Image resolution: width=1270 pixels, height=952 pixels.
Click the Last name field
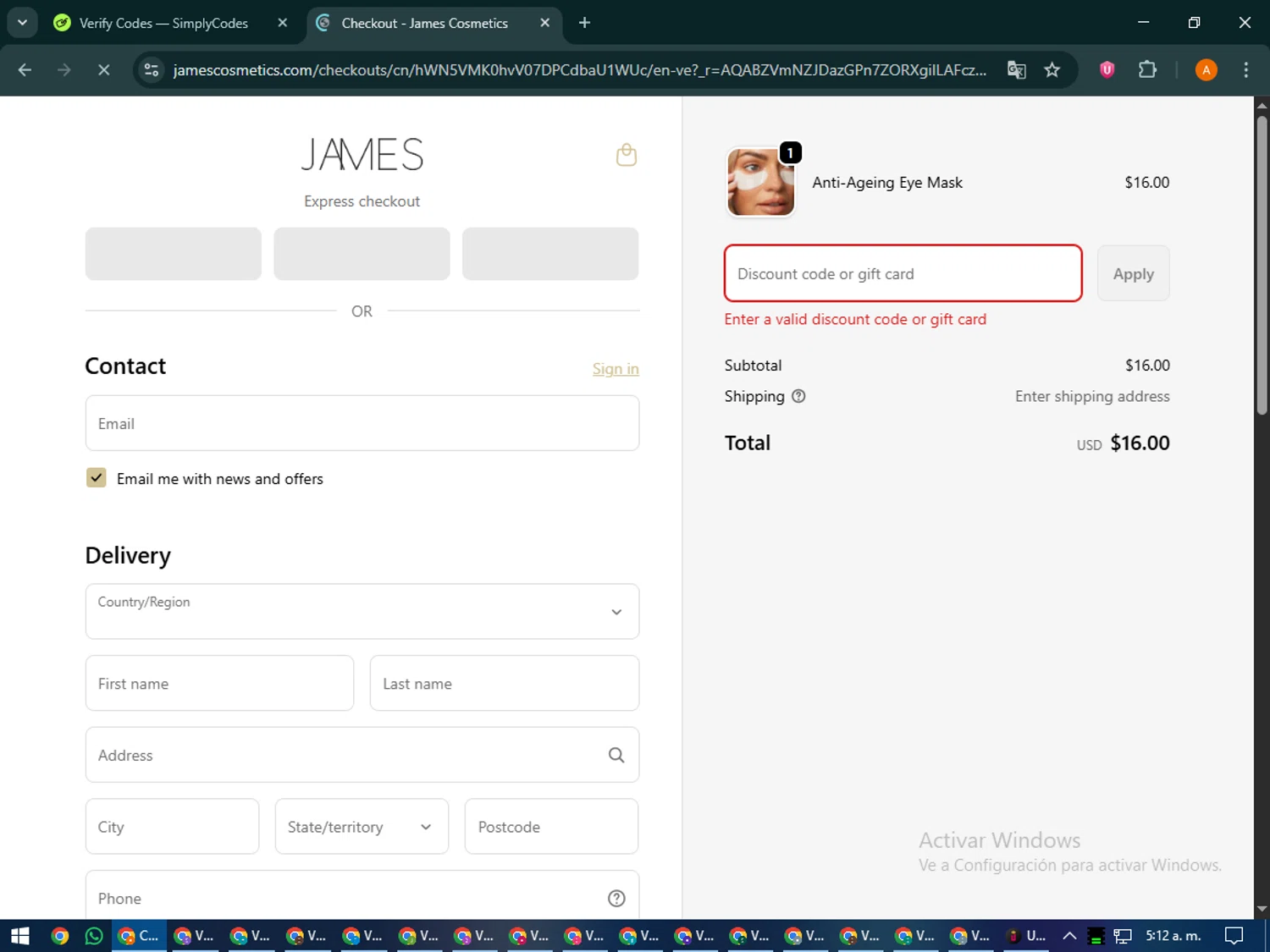coord(505,683)
